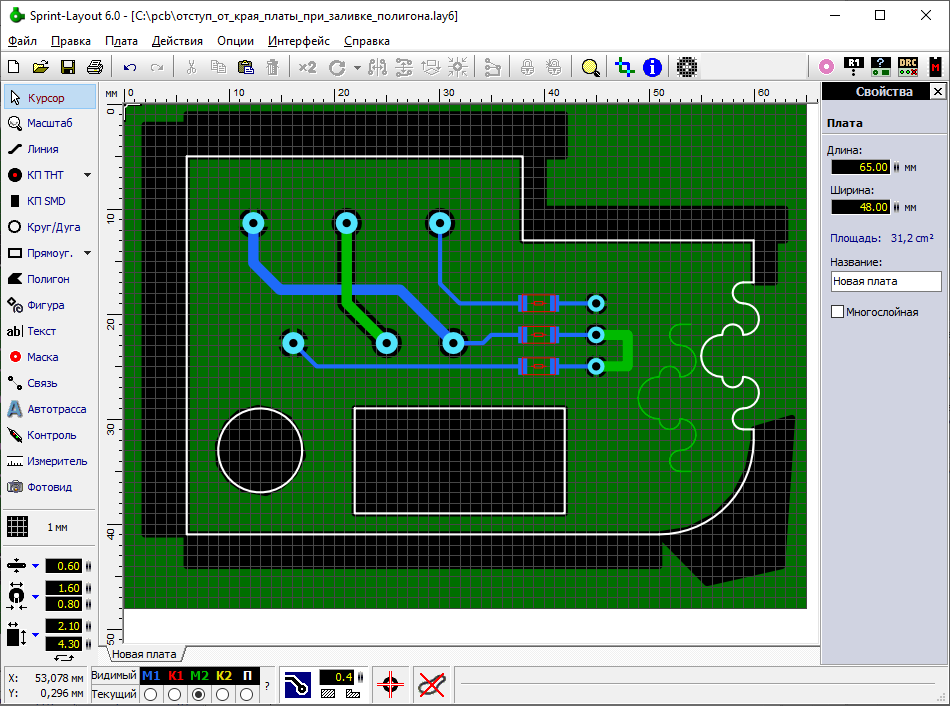950x706 pixels.
Task: Open the DRC design rule check panel
Action: [x=907, y=67]
